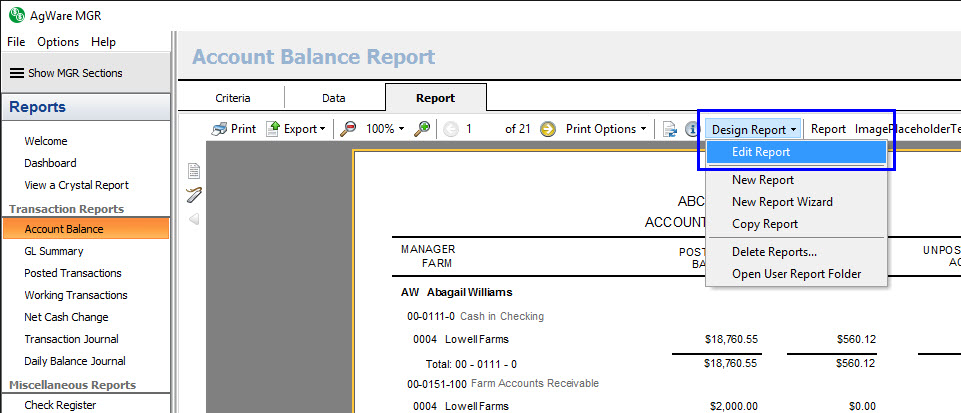Open the Export dropdown

296,129
